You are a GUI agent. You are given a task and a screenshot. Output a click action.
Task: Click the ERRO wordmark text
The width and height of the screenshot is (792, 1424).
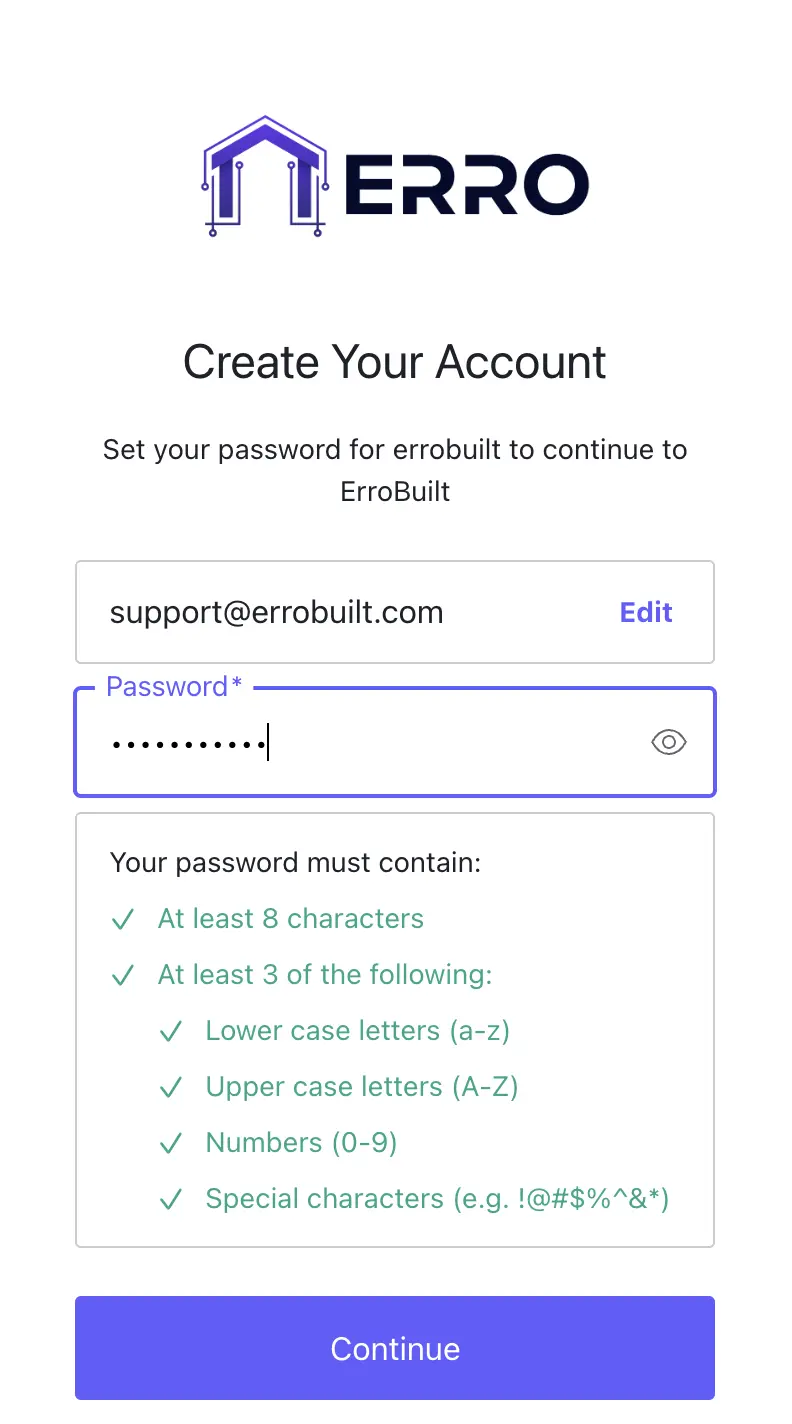(466, 185)
